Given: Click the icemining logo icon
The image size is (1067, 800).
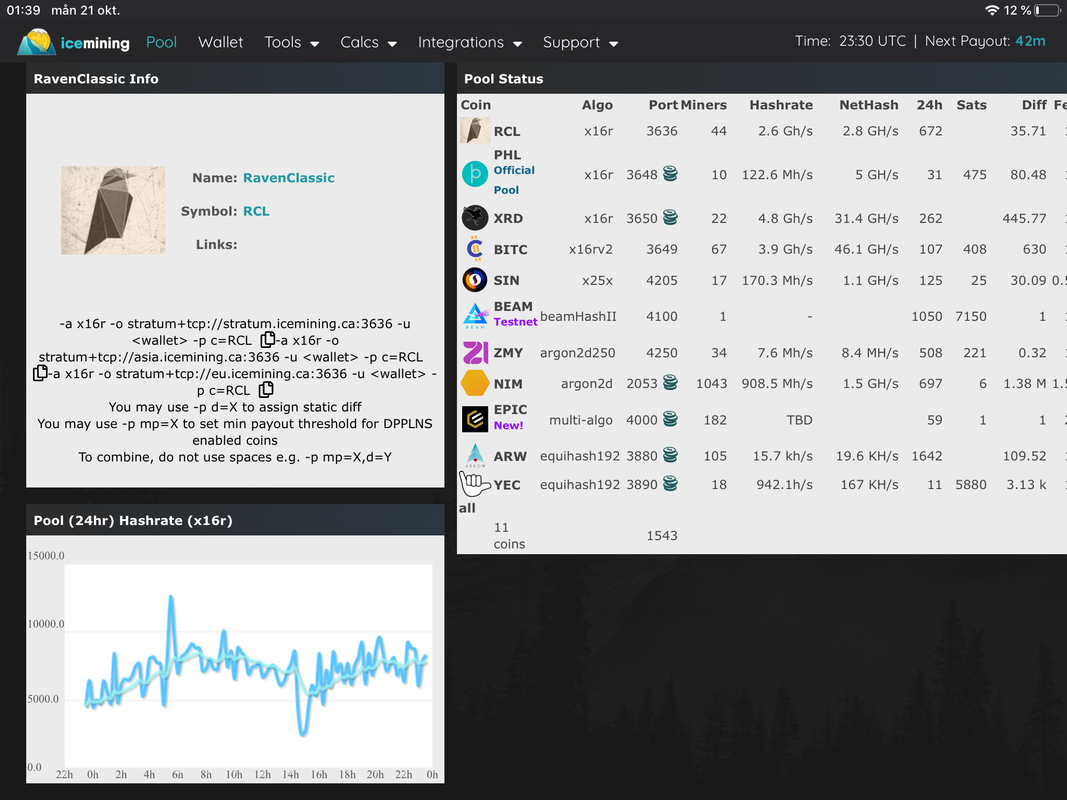Looking at the screenshot, I should 36,41.
